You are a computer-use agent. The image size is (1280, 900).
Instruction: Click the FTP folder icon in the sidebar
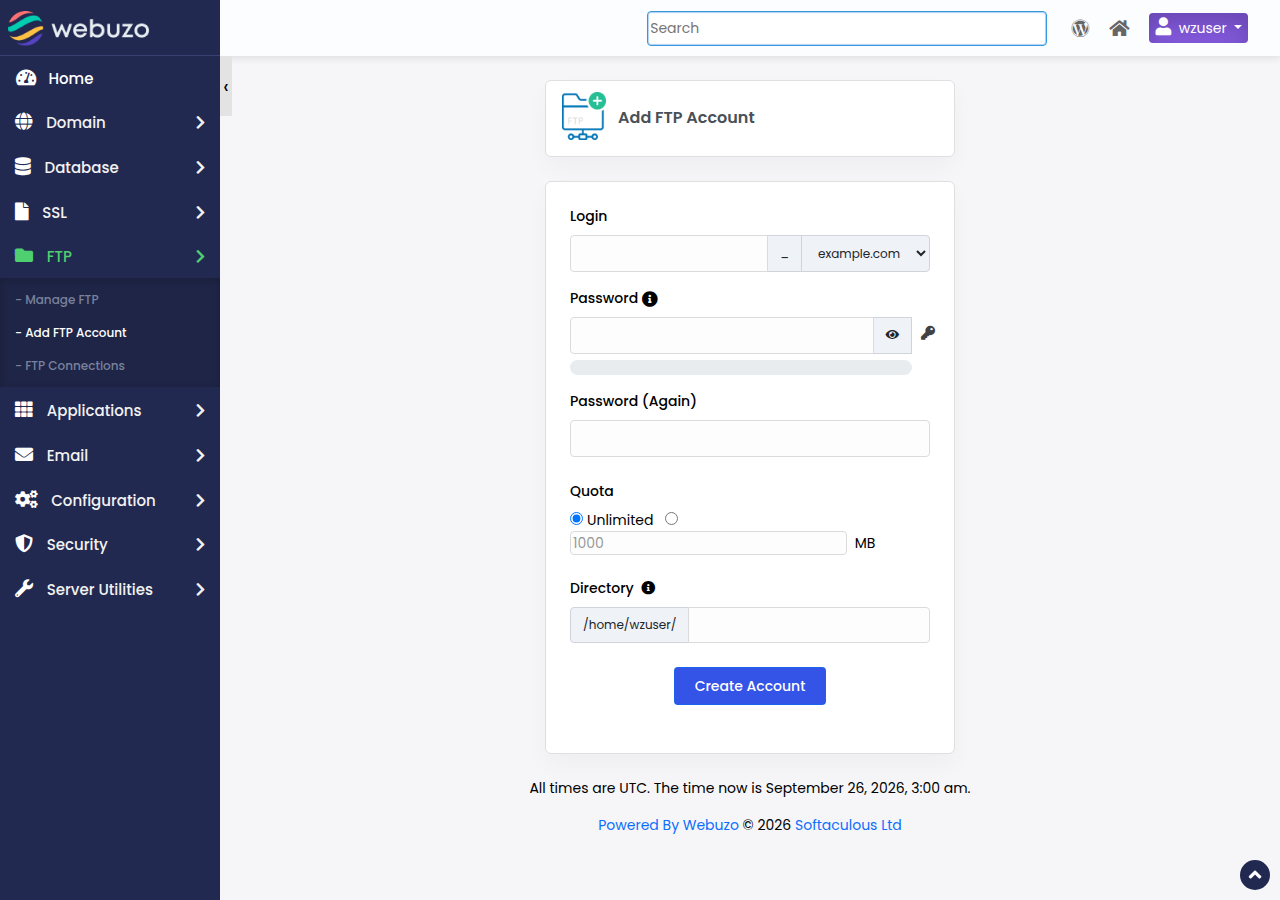24,256
